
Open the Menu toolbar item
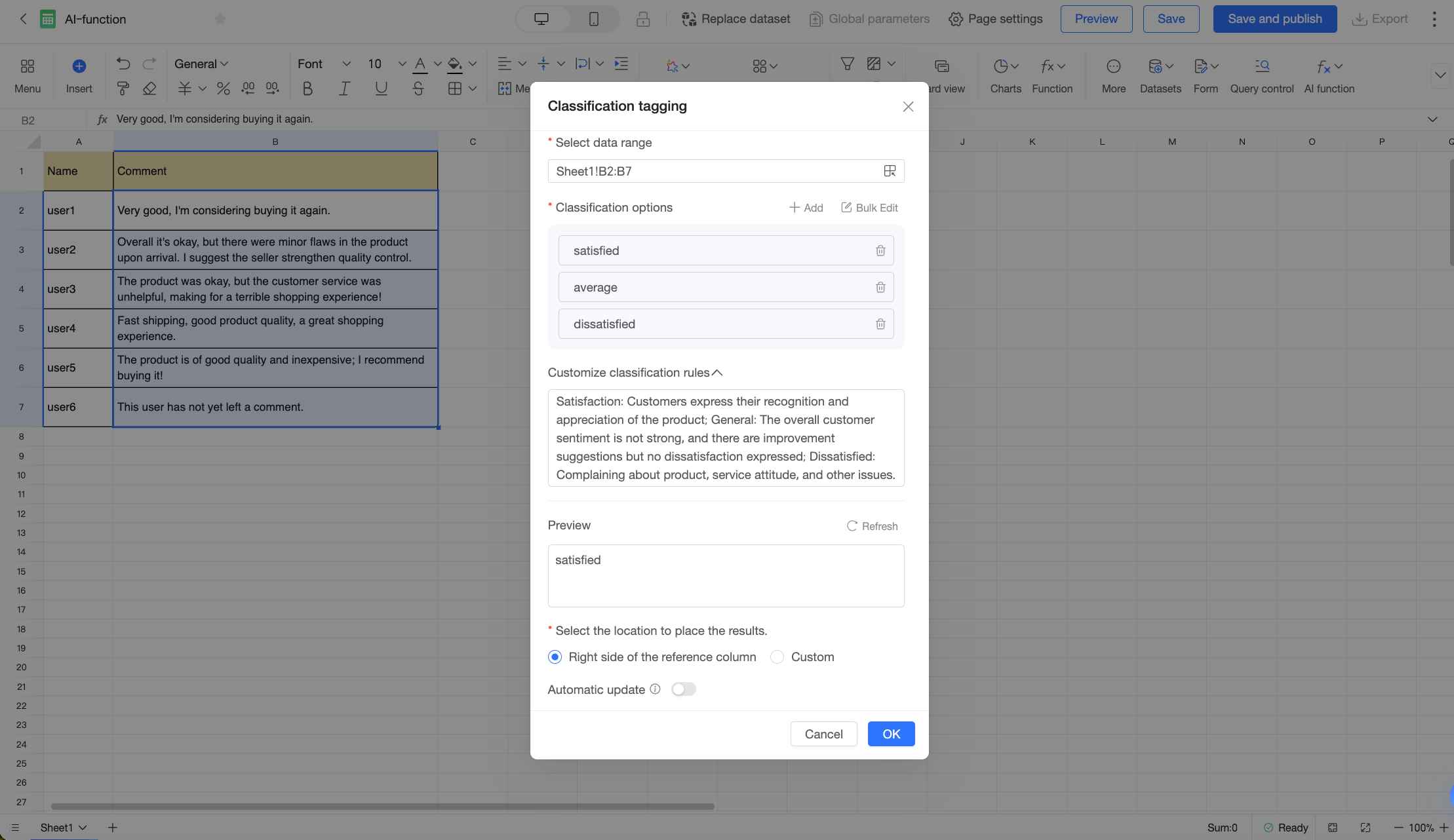(x=28, y=76)
